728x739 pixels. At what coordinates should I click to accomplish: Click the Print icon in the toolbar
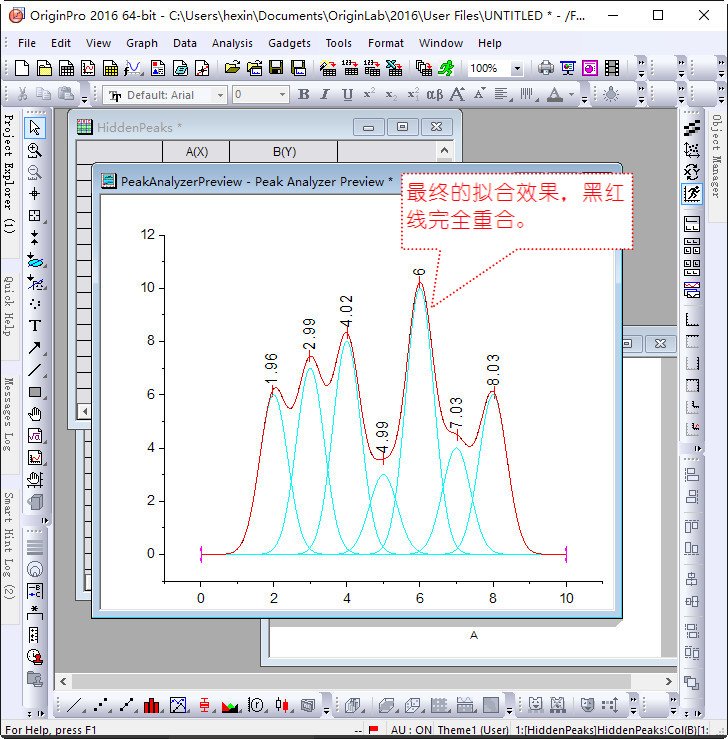546,68
